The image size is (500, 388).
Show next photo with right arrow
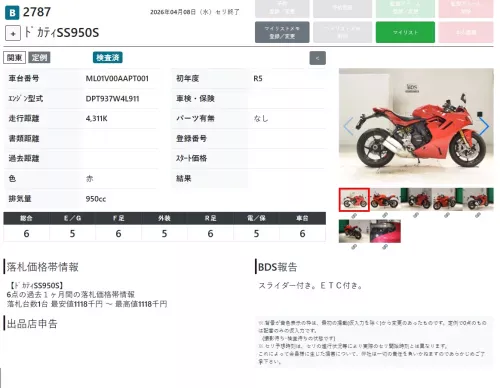tap(484, 126)
